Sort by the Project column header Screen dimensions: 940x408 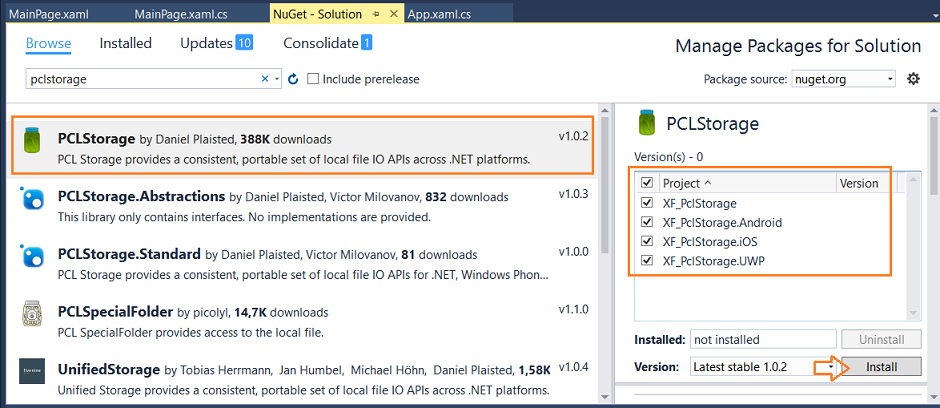748,183
